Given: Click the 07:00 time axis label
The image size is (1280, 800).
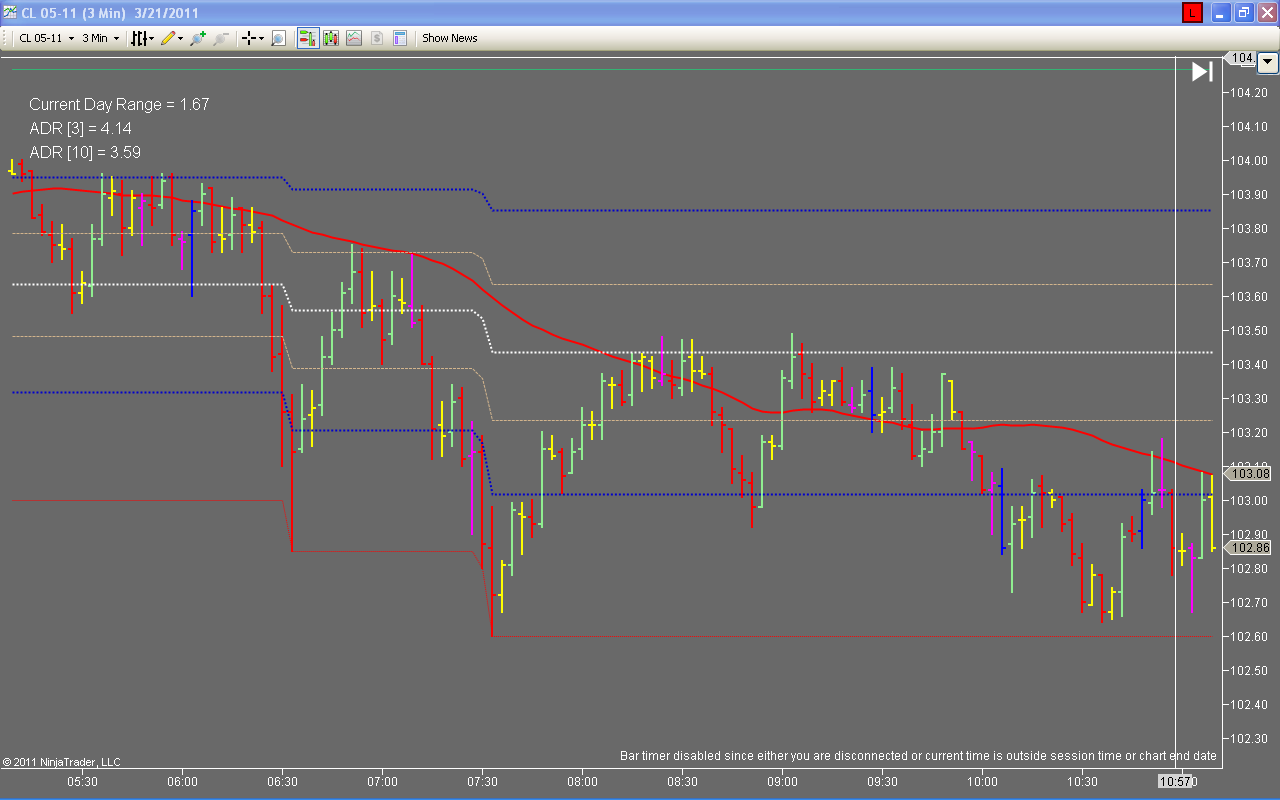Looking at the screenshot, I should (382, 782).
